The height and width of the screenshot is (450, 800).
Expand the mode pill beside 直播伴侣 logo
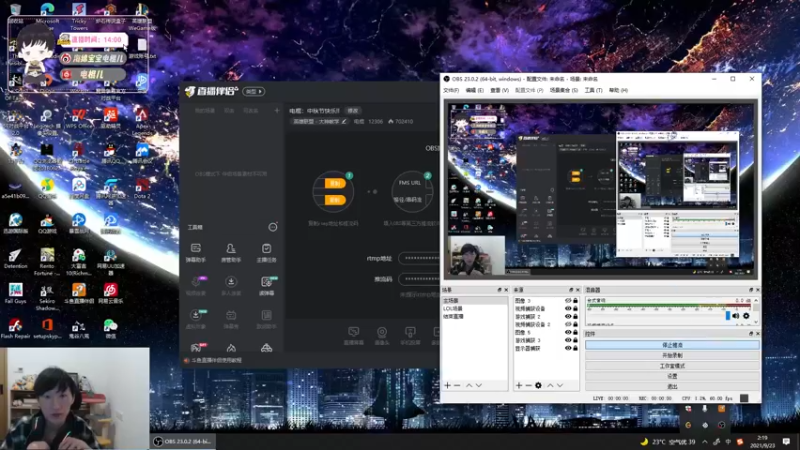pos(254,91)
